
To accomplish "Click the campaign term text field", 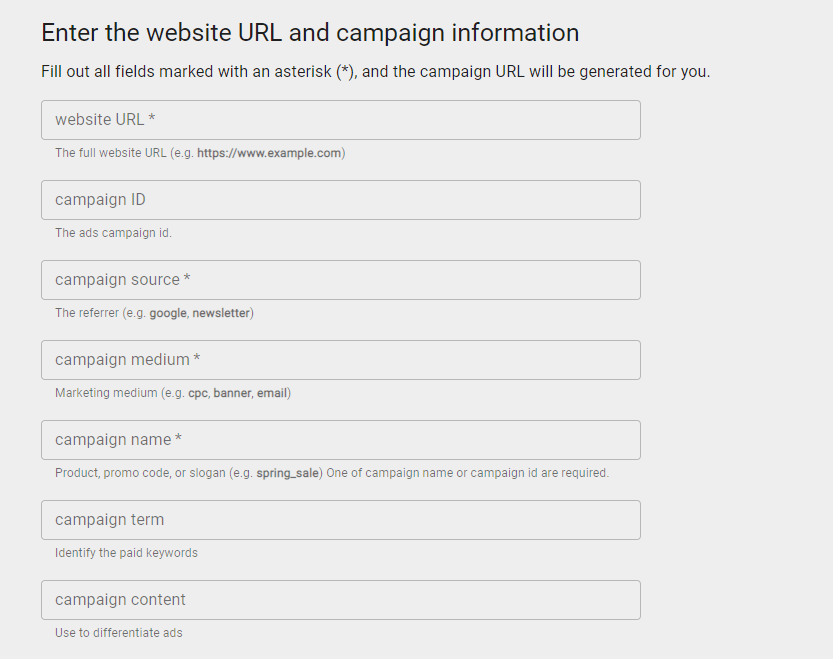I will pos(340,520).
